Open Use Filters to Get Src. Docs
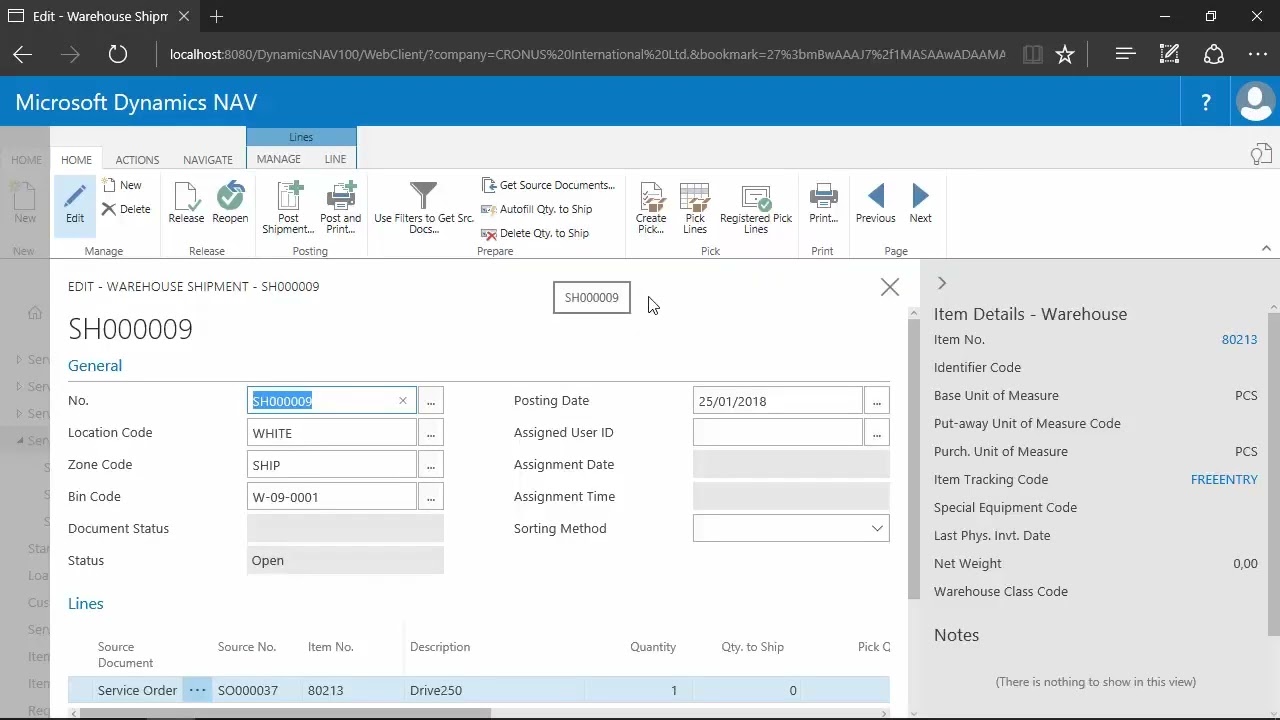The width and height of the screenshot is (1280, 720). [x=424, y=208]
